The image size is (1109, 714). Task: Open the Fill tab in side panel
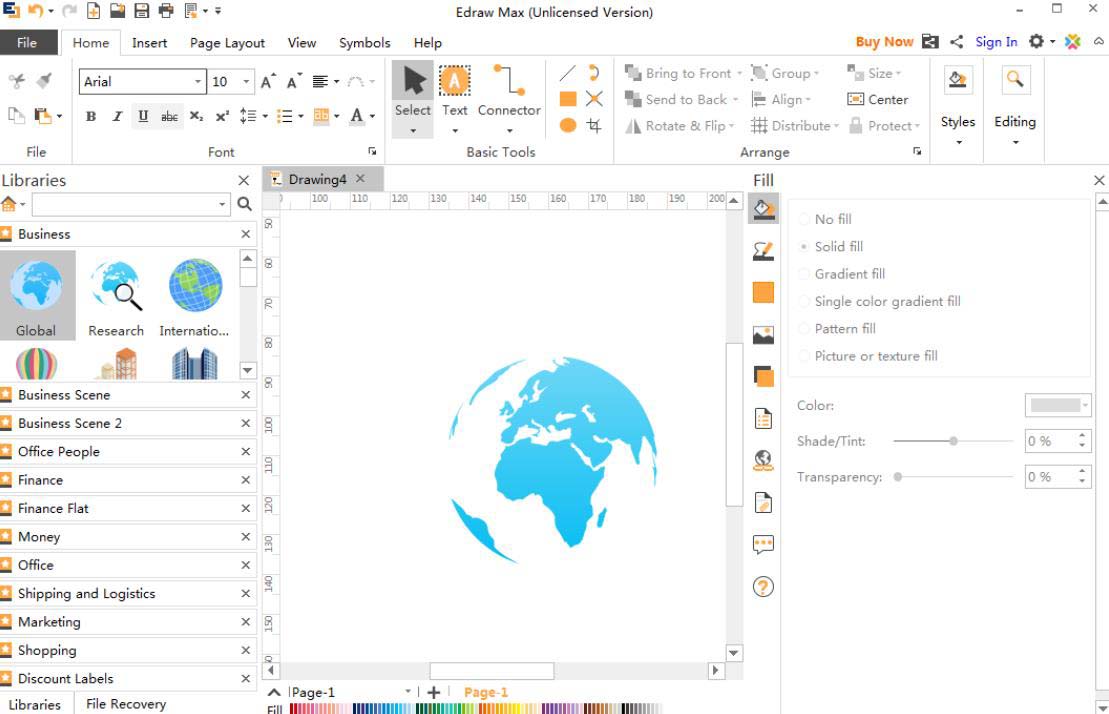pos(763,209)
